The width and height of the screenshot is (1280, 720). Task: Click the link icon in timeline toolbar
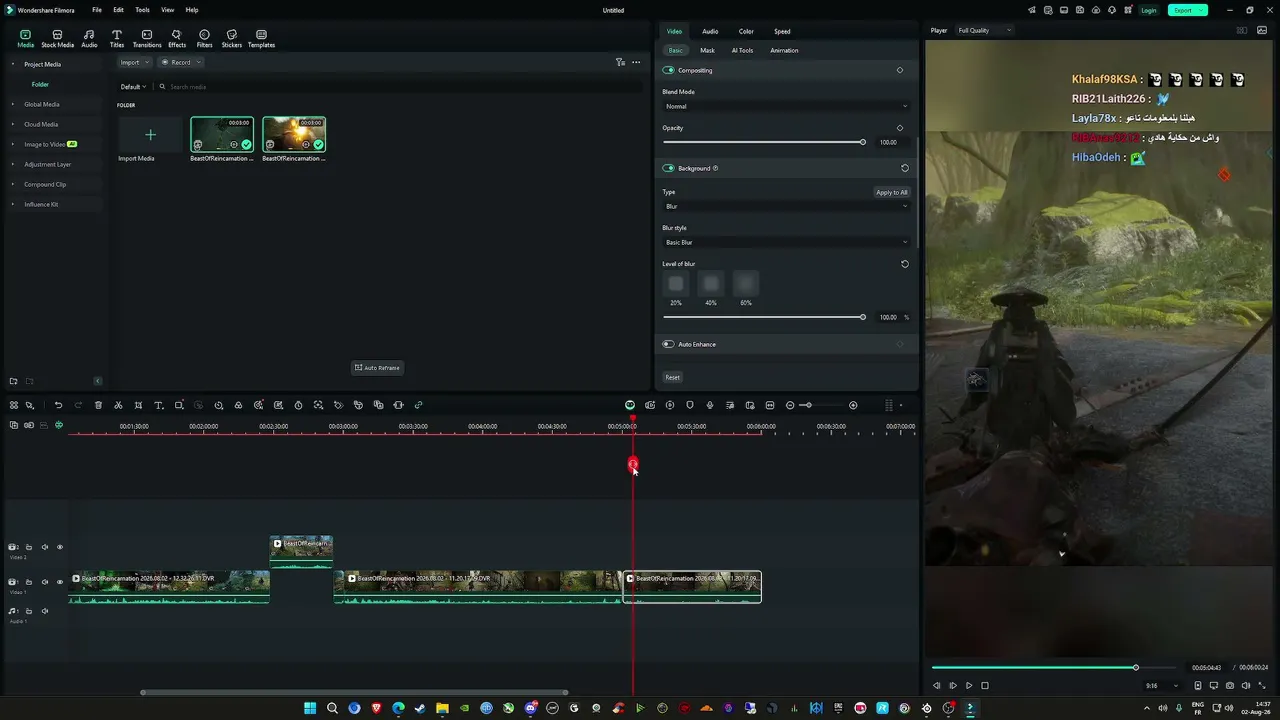pos(418,405)
